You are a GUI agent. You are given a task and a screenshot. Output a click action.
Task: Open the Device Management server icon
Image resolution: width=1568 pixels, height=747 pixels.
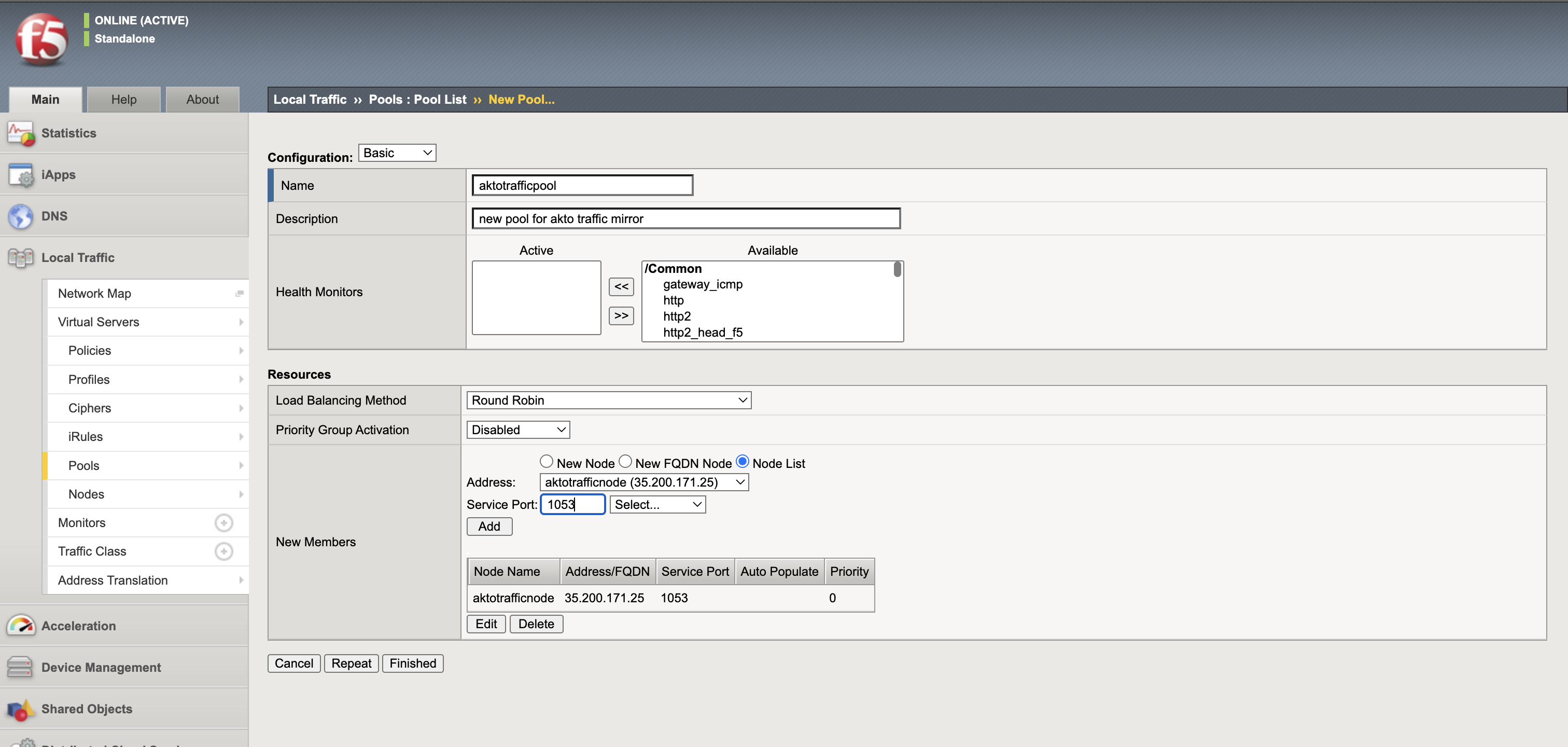click(x=20, y=667)
